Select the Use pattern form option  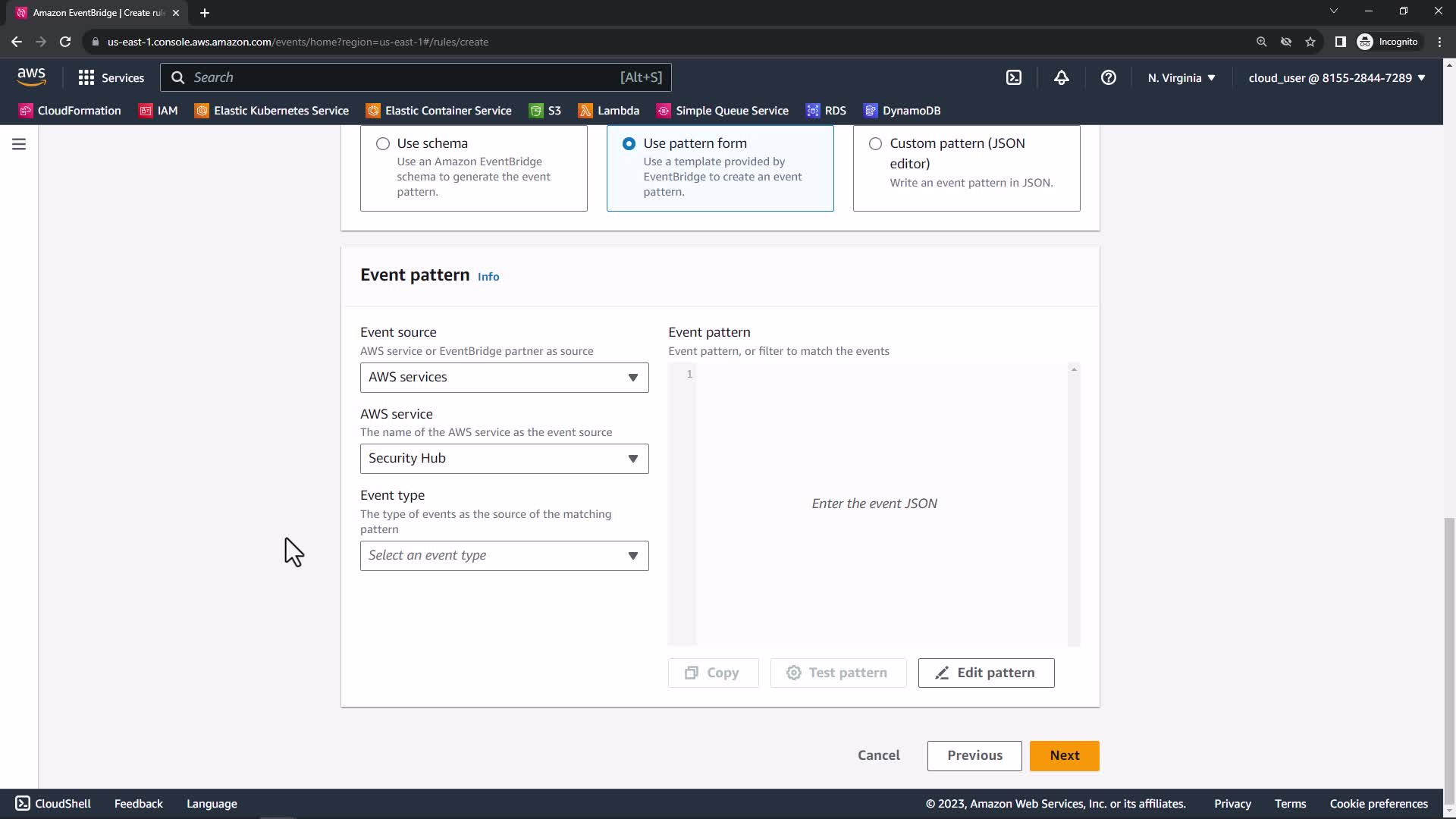click(629, 143)
